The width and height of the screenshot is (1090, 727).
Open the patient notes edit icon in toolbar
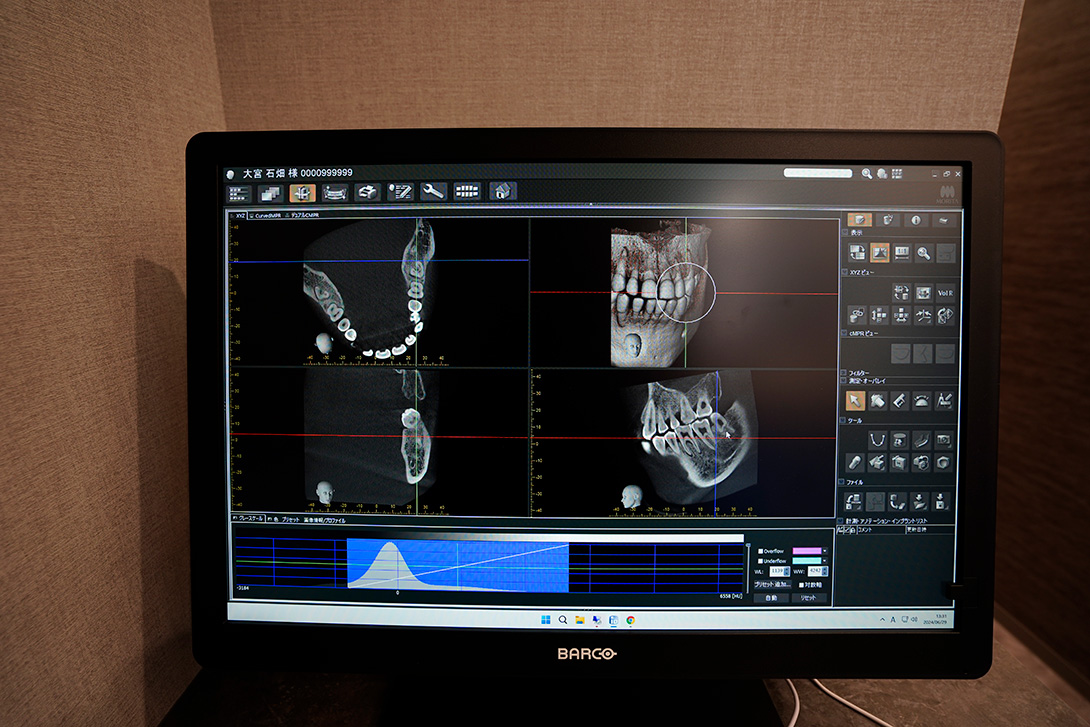pos(400,192)
